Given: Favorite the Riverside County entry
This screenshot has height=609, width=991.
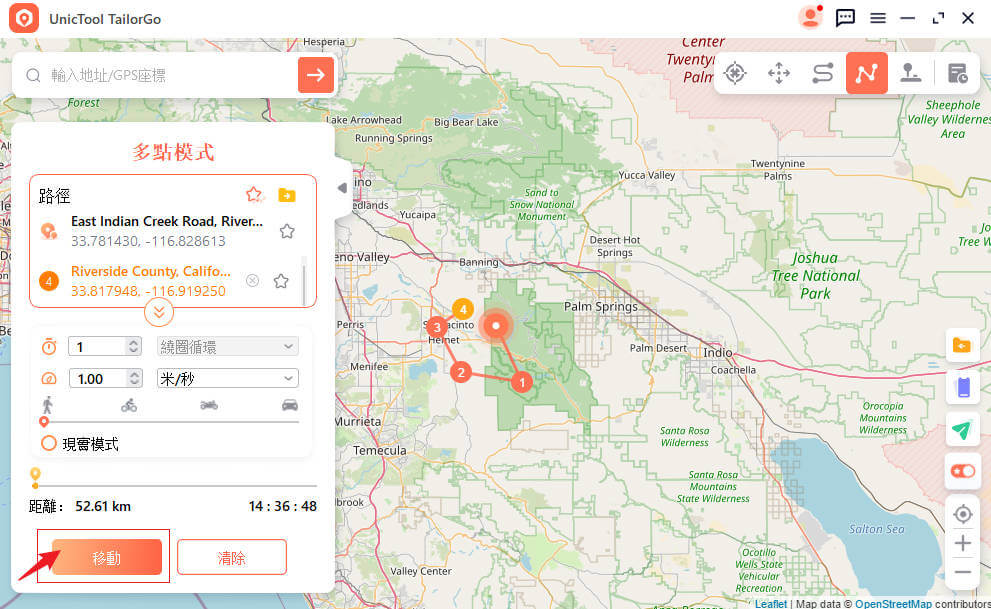Looking at the screenshot, I should coord(281,281).
